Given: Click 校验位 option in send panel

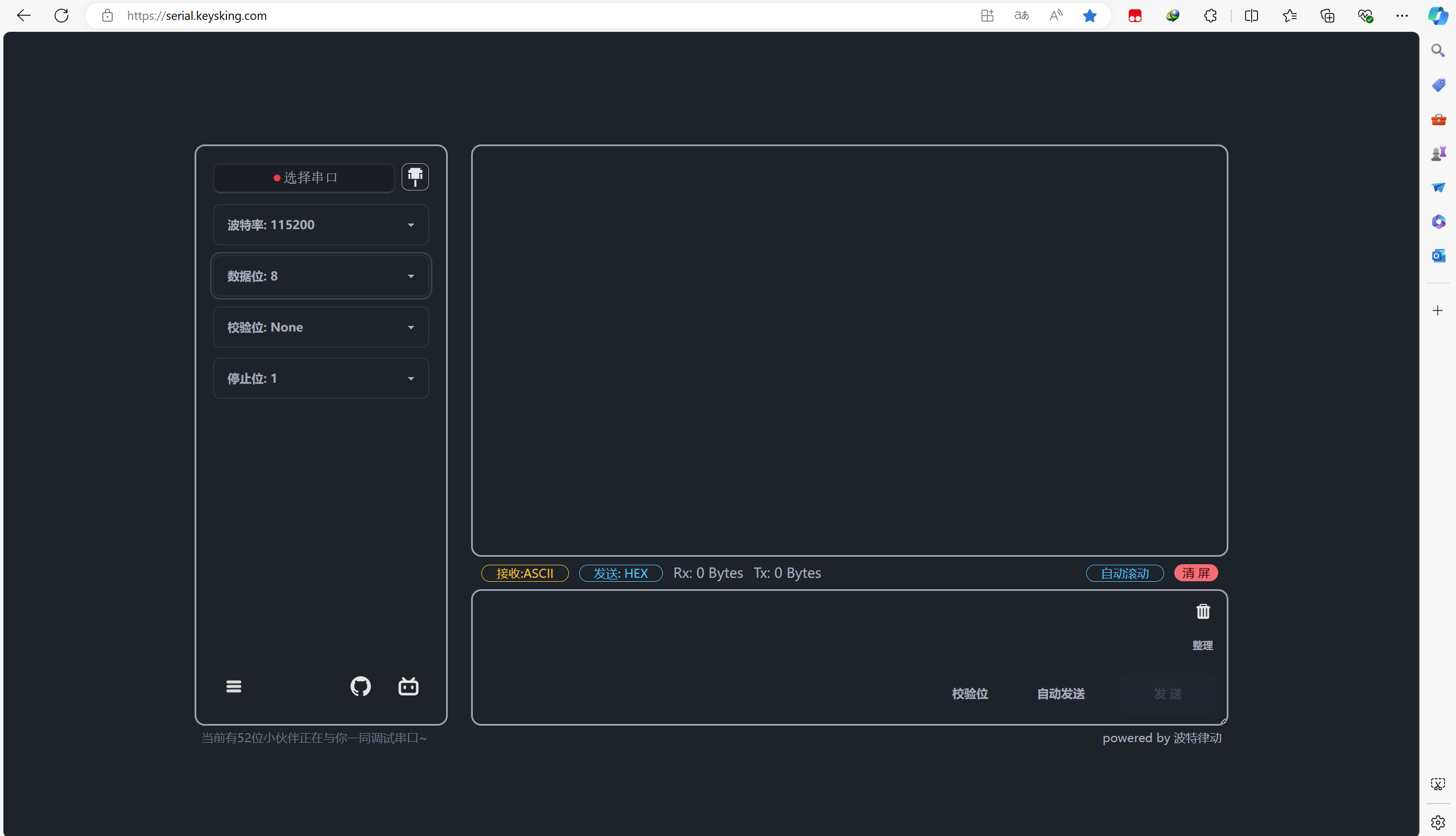Looking at the screenshot, I should (970, 694).
